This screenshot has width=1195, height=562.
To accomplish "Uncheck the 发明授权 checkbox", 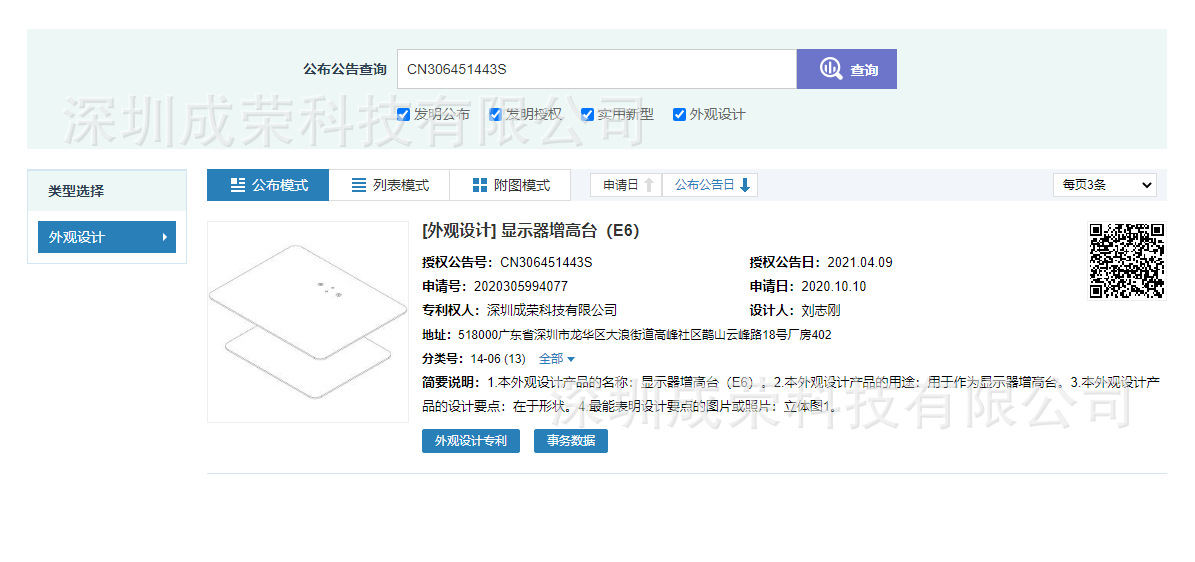I will coord(495,115).
